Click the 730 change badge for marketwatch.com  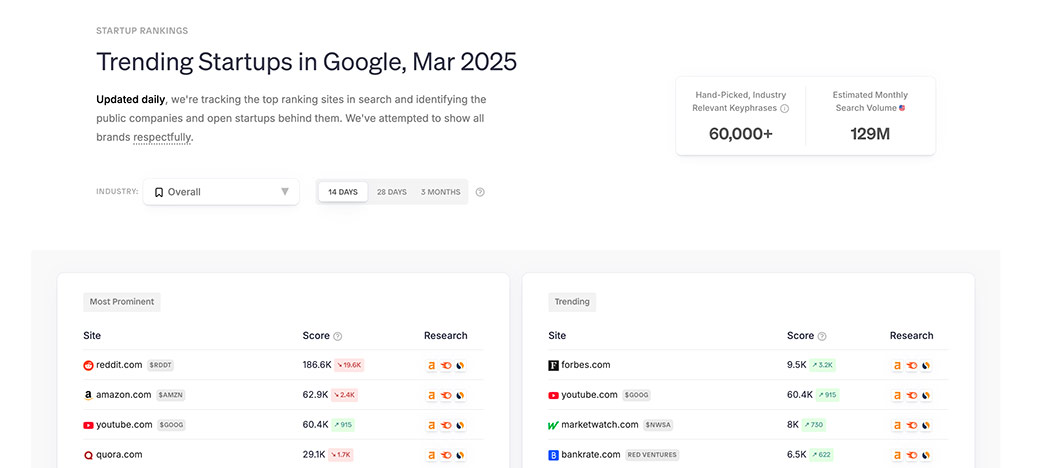814,425
